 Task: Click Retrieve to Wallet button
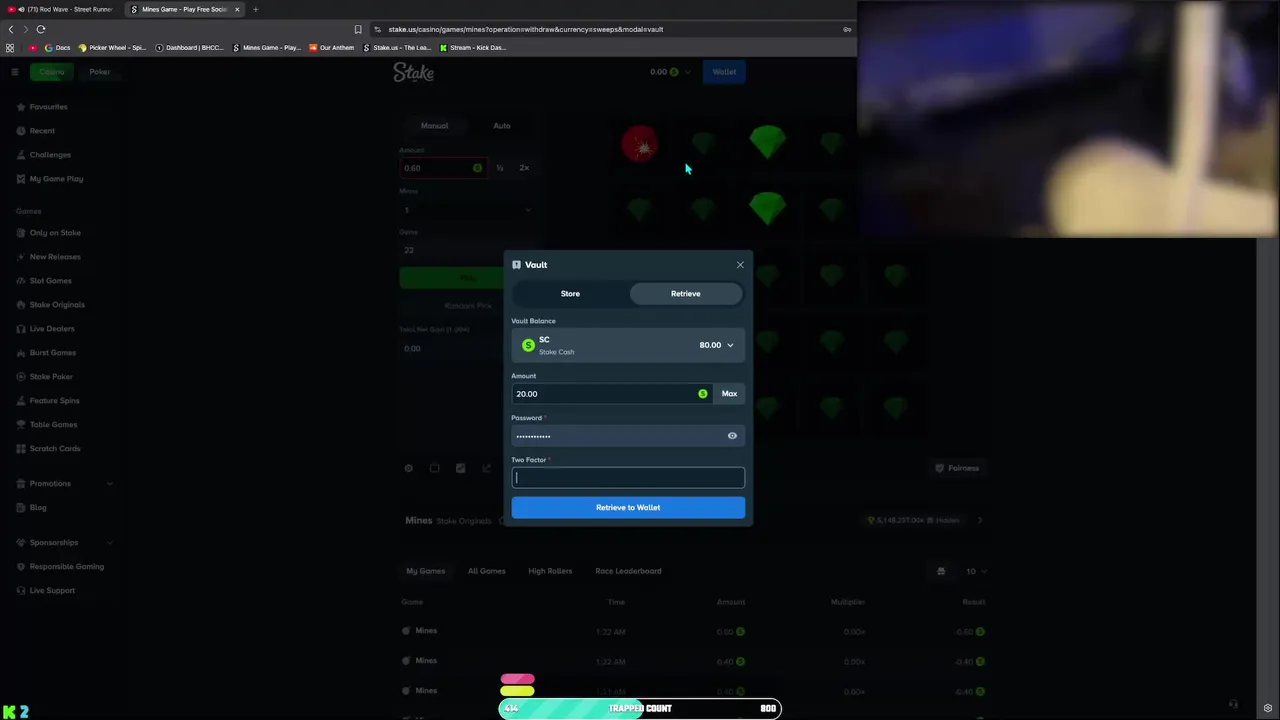(628, 508)
